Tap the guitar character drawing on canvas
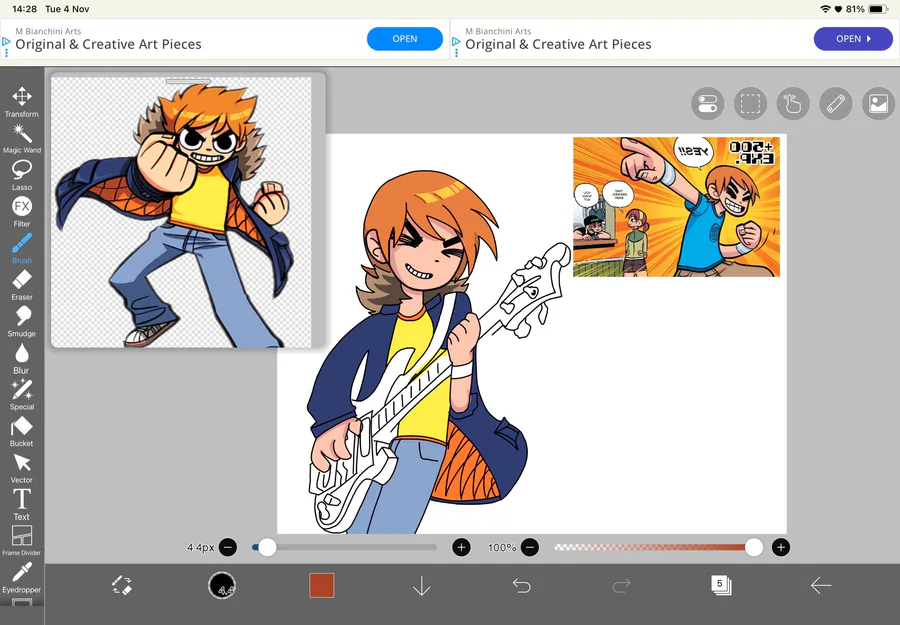 point(437,353)
